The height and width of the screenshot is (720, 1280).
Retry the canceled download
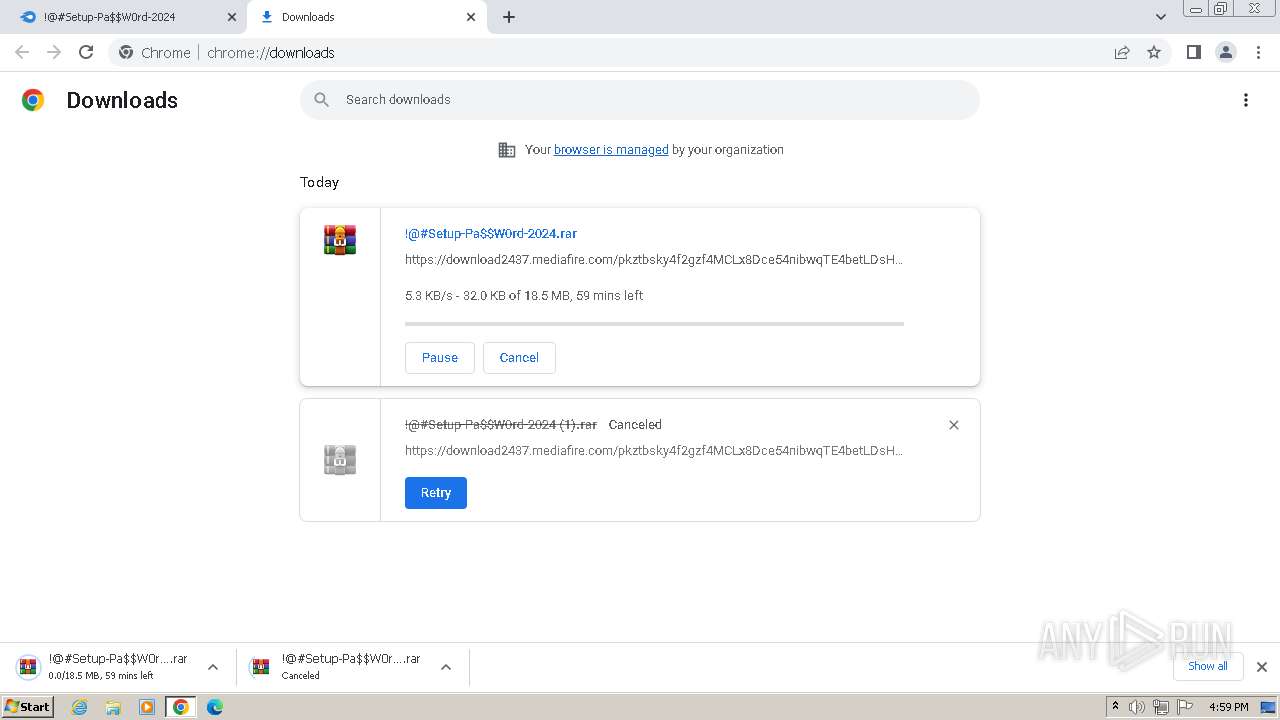[x=436, y=493]
